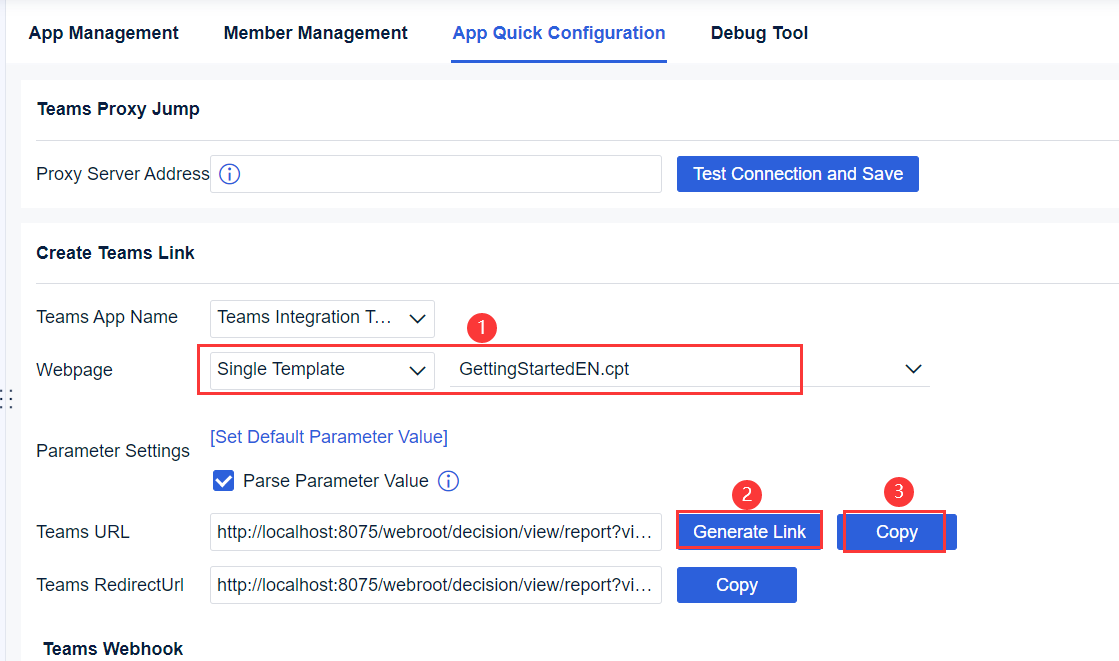Click the Proxy Server Address label
The width and height of the screenshot is (1119, 661).
click(x=123, y=174)
